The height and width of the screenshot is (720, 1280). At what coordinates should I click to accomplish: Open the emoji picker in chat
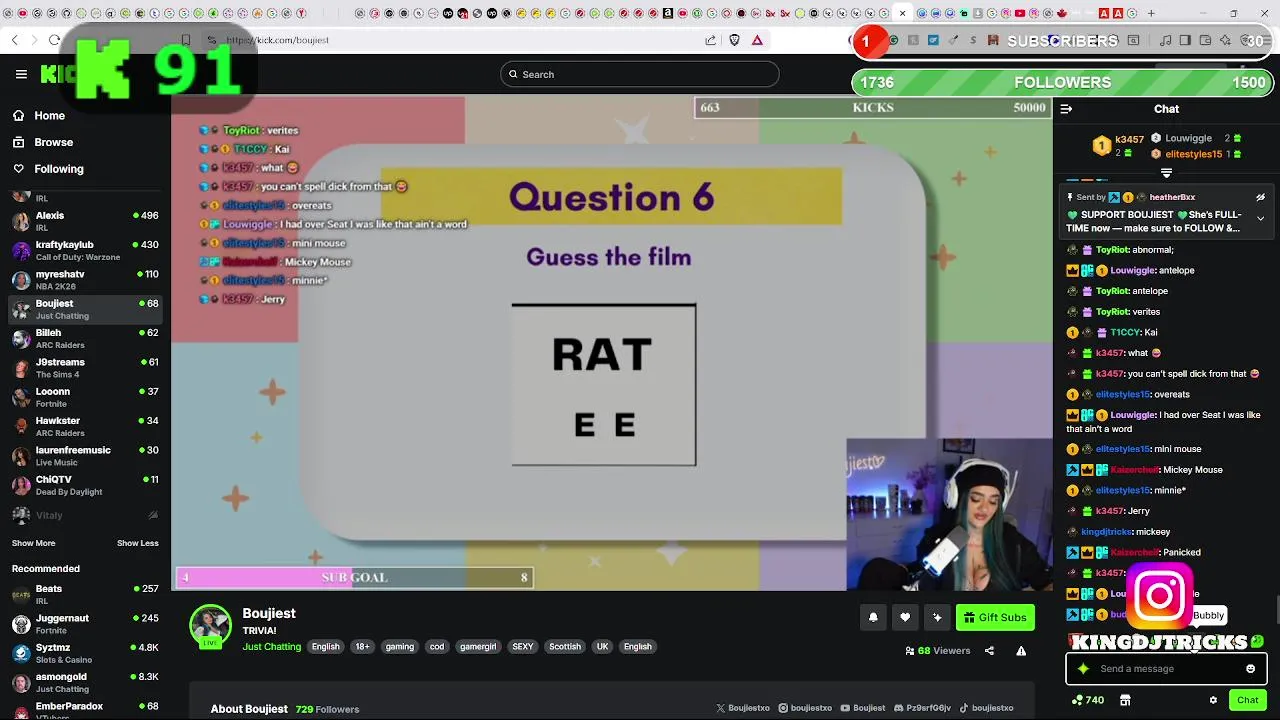pos(1250,669)
